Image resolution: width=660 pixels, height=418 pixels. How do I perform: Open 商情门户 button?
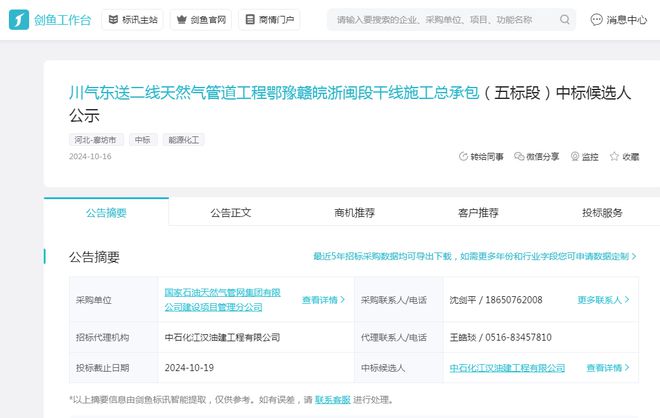(x=269, y=19)
